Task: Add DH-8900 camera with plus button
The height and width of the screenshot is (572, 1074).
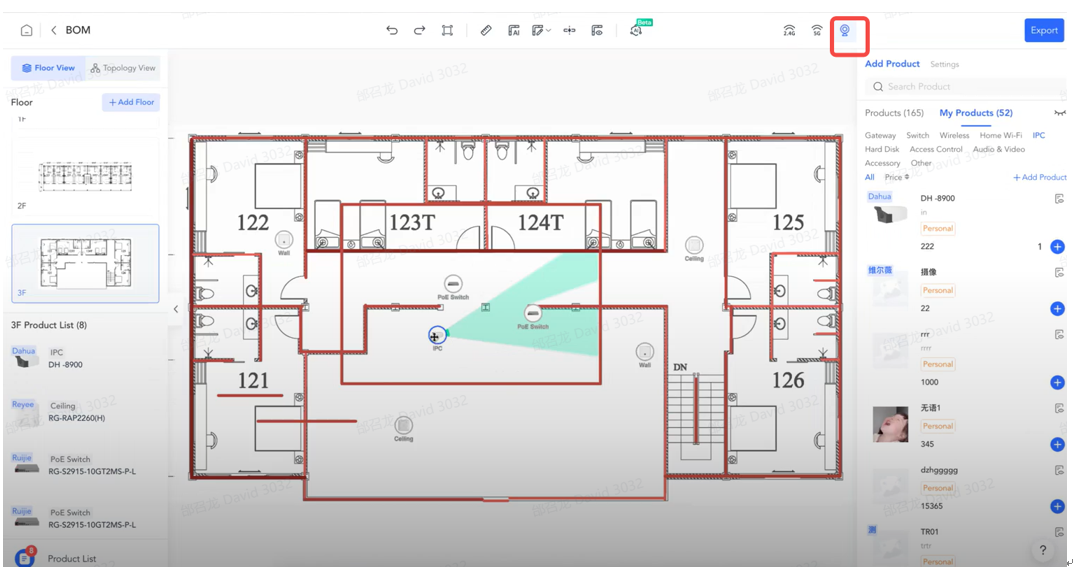Action: coord(1057,247)
